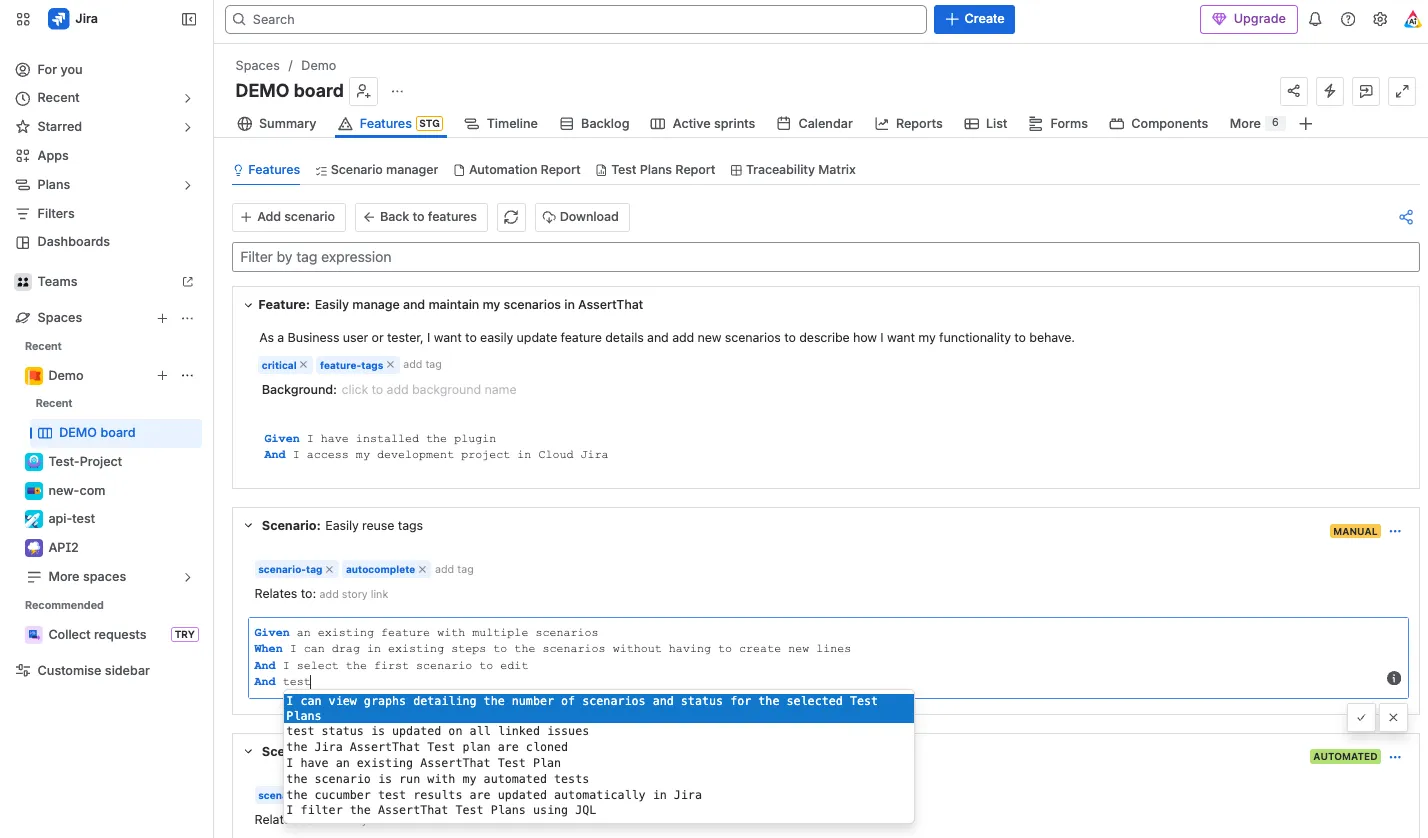Remove the autocomplete tag
1428x838 pixels.
tap(423, 569)
